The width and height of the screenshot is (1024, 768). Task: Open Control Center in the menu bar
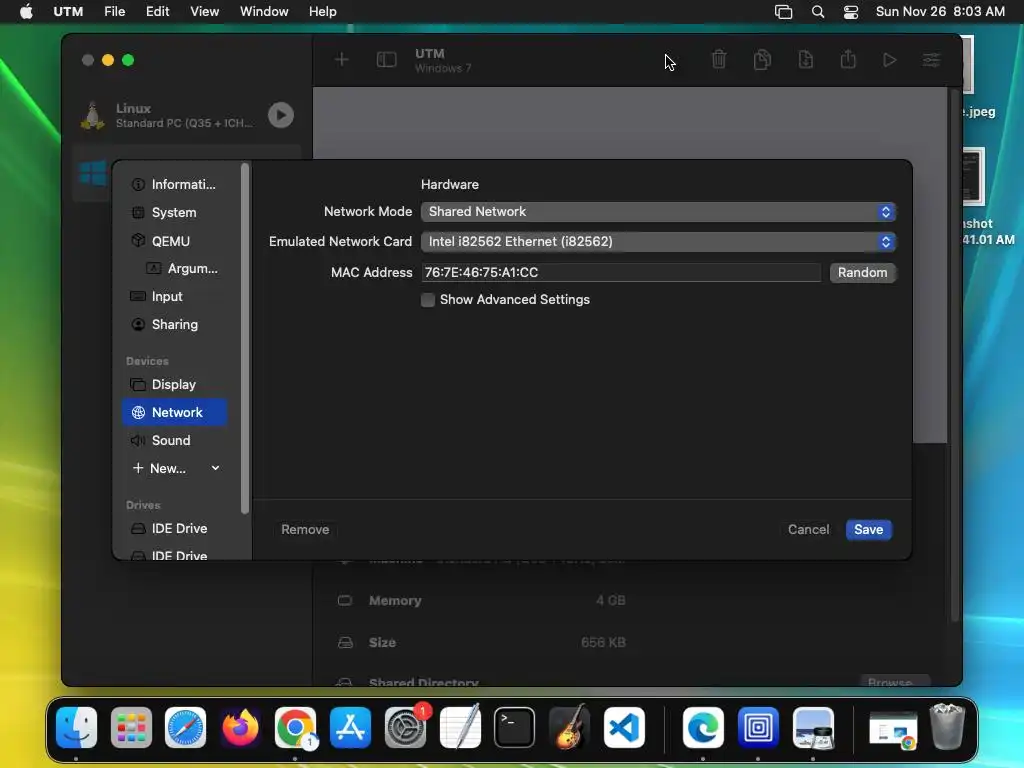(x=851, y=12)
